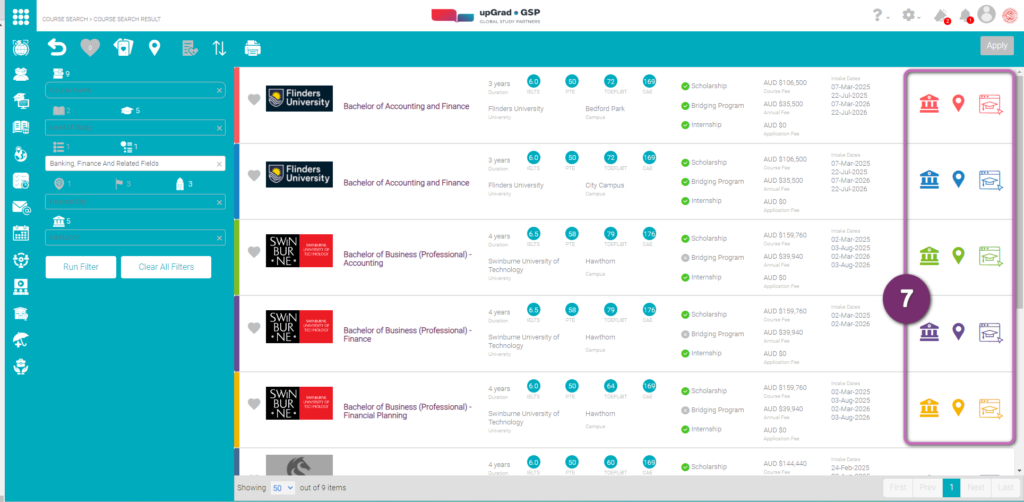The width and height of the screenshot is (1024, 502).
Task: Click the sort arrows icon
Action: click(x=220, y=47)
